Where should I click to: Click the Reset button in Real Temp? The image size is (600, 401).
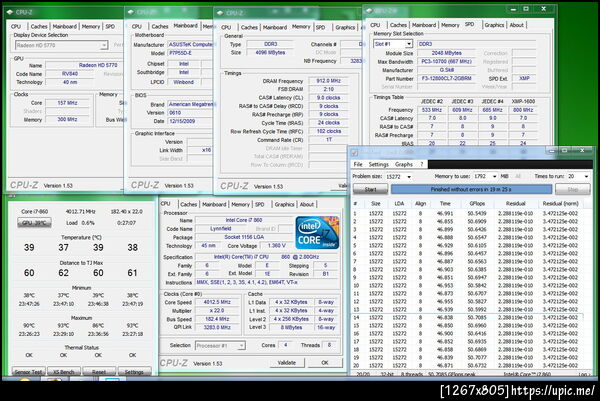[99, 371]
